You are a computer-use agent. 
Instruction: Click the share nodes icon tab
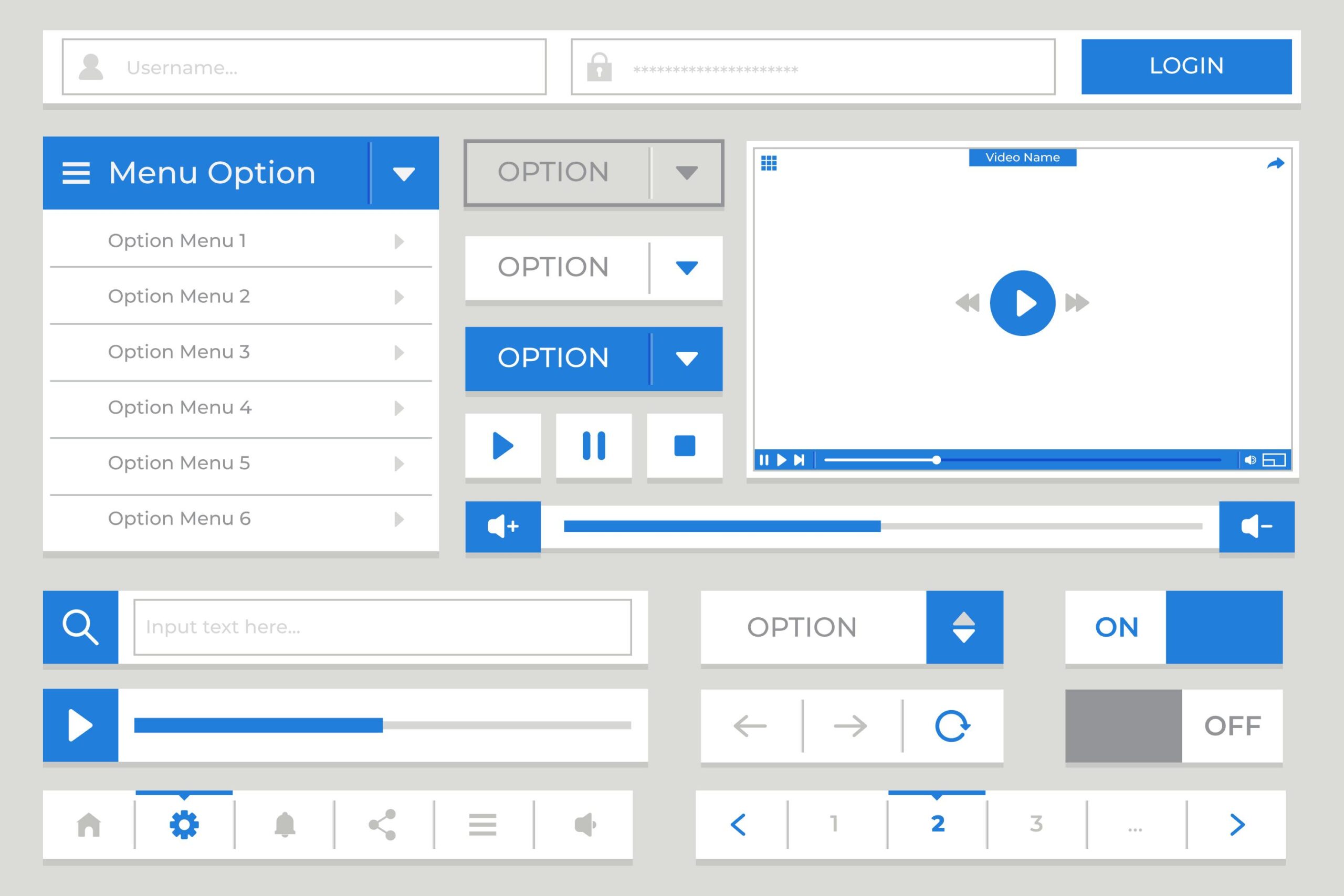click(382, 825)
